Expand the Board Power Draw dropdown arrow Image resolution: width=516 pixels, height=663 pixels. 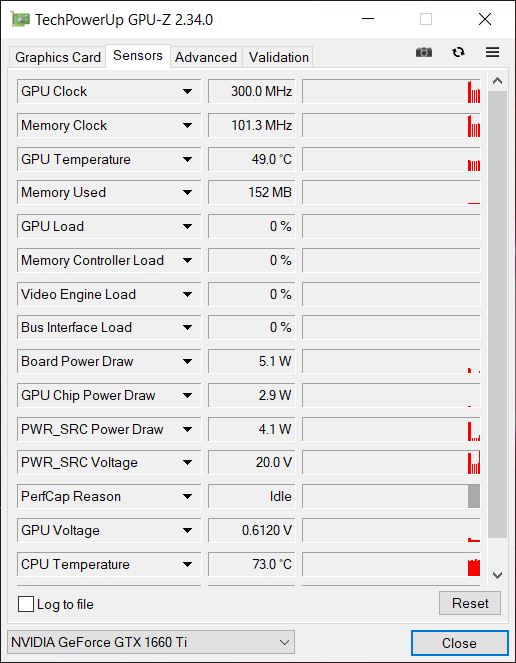click(187, 362)
